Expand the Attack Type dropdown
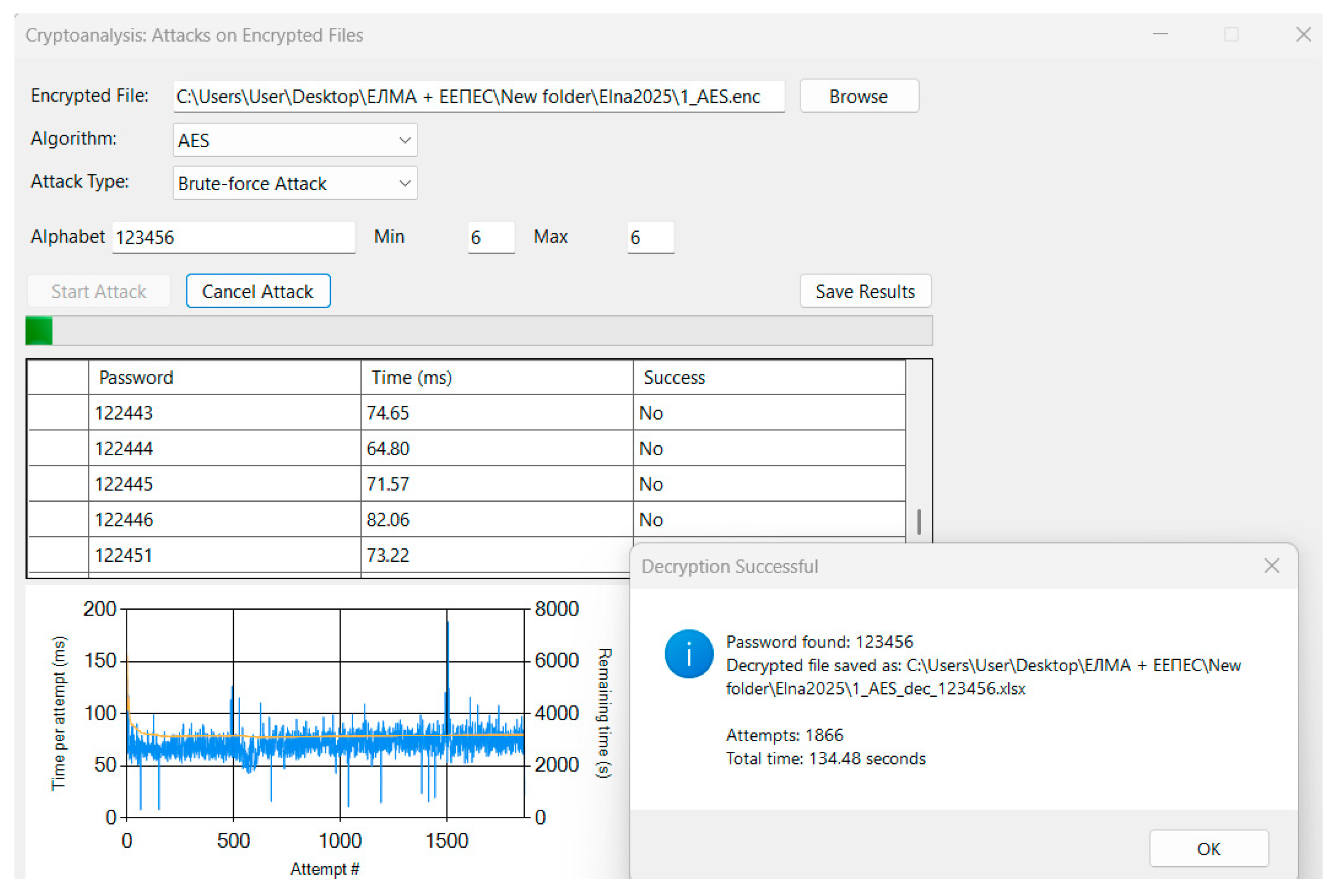Screen dimensions: 1337x896 click(x=295, y=183)
